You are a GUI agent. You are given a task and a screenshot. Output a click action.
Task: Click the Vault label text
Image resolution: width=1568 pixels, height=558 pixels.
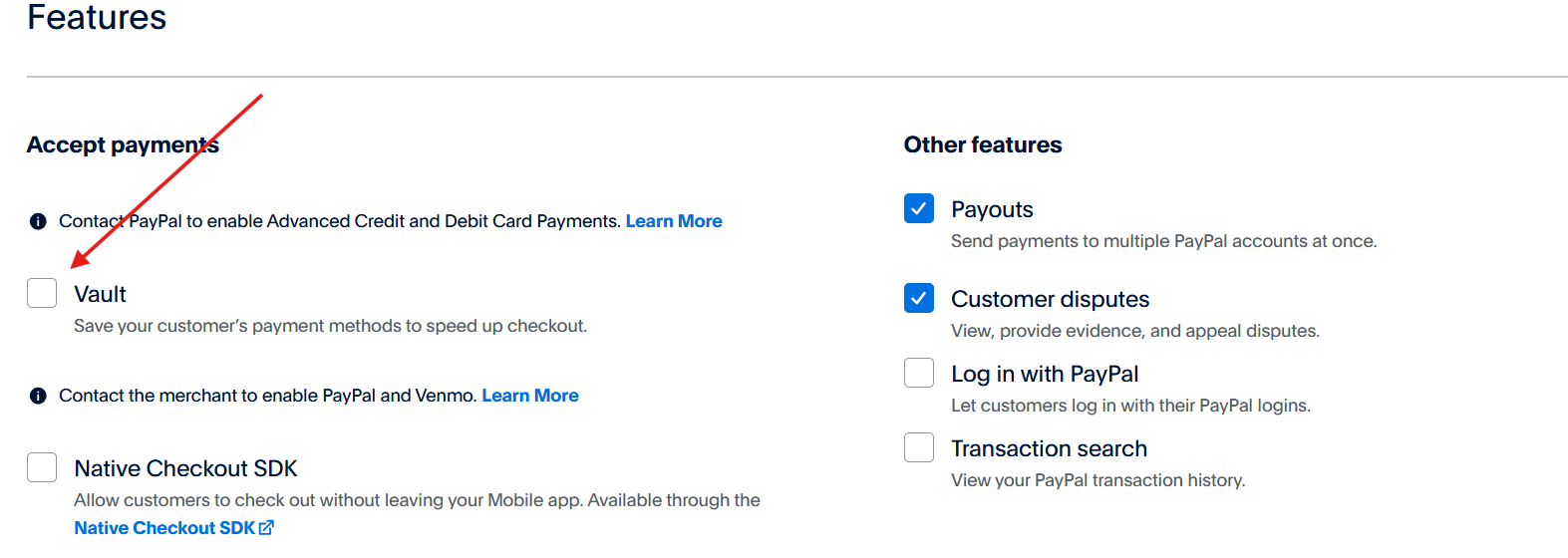coord(100,294)
